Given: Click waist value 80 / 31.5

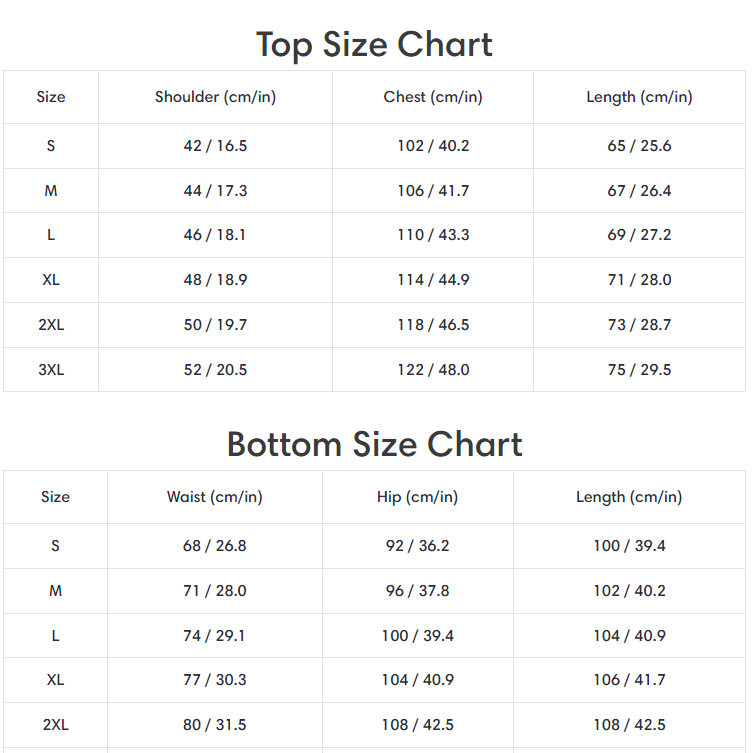Looking at the screenshot, I should [x=215, y=725].
